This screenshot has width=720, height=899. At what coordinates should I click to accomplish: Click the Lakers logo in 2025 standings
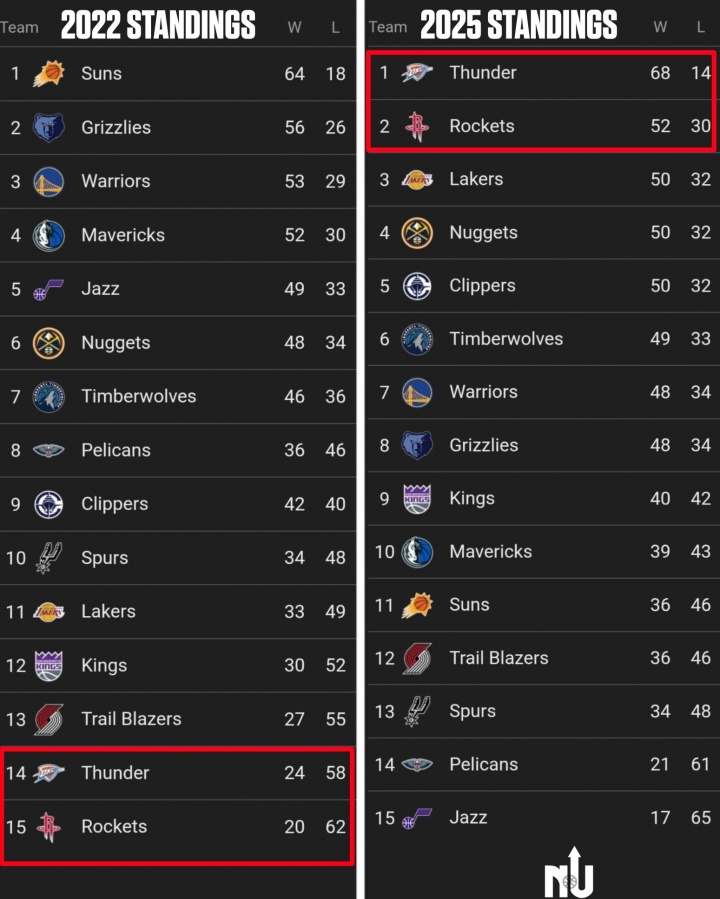tap(417, 180)
